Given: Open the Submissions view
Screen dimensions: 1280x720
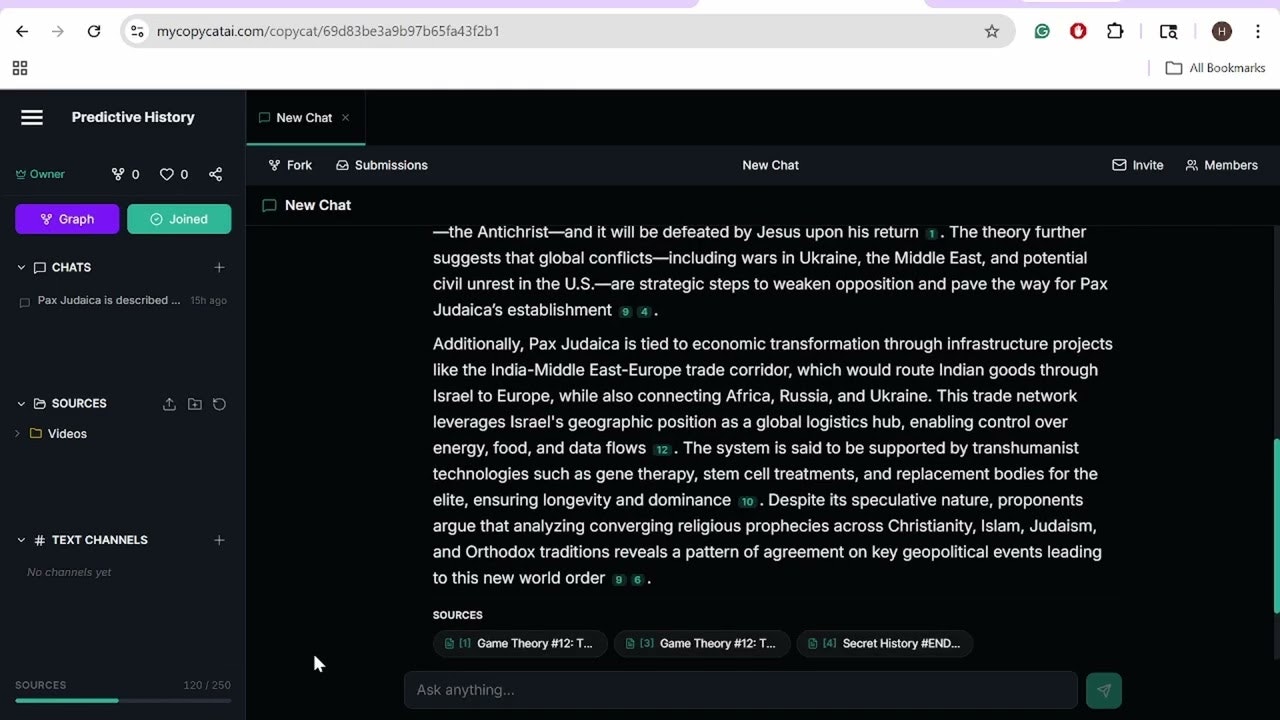Looking at the screenshot, I should pyautogui.click(x=381, y=165).
